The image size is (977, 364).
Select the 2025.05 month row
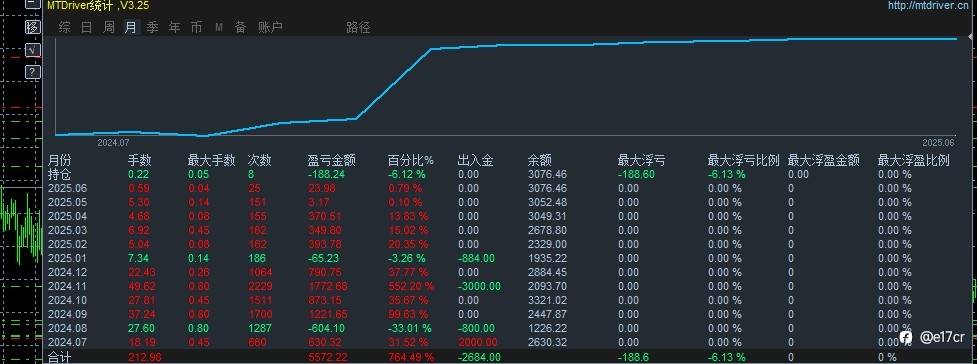coord(68,203)
